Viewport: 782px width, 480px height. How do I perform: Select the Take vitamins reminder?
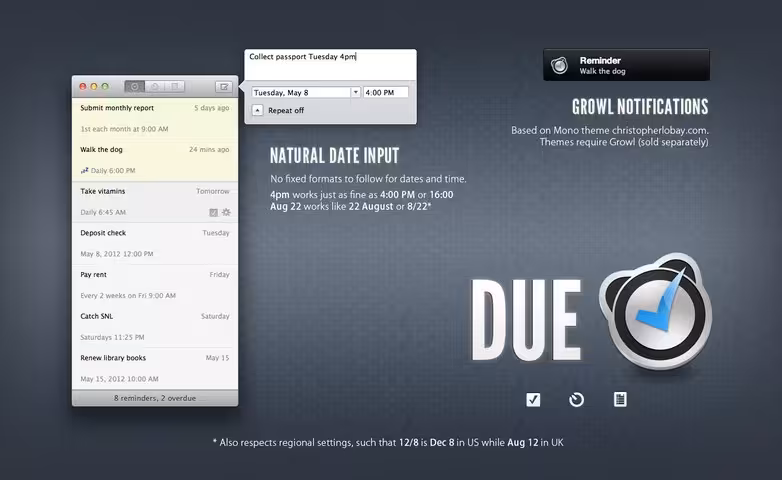[x=155, y=202]
